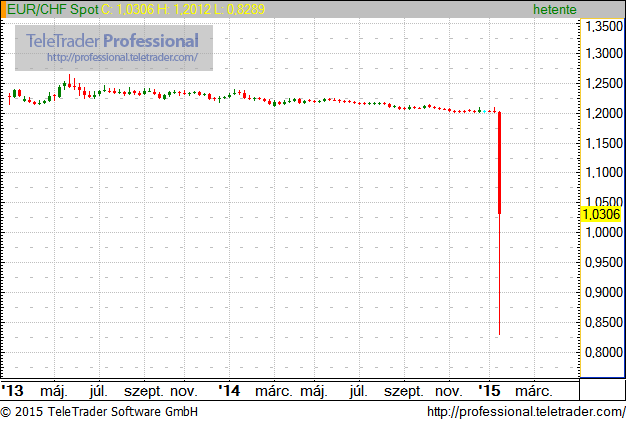Click the 0,8500 price axis label
This screenshot has width=626, height=421.
[604, 322]
